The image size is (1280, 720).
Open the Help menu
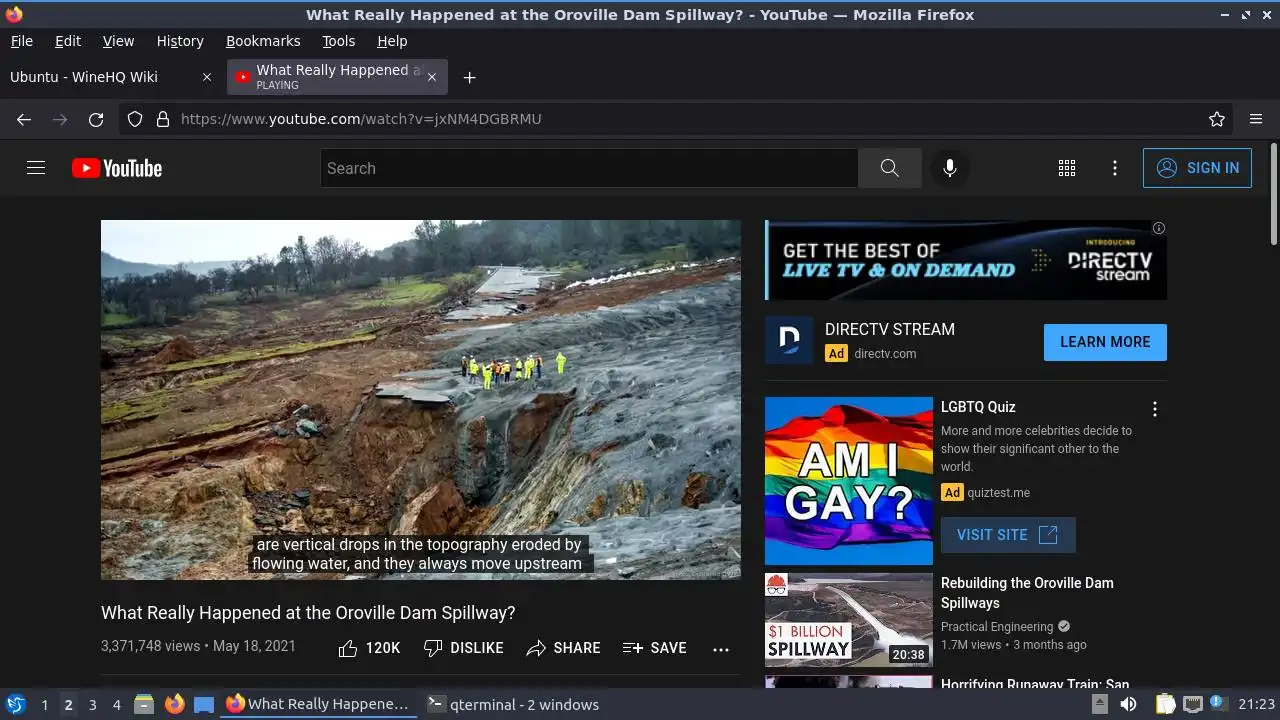[392, 41]
